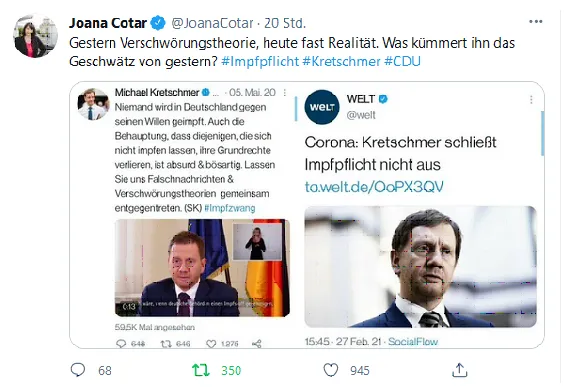Click the #Impfzwang hashtag in quoted tweet
Viewport: 581px width, 387px height.
pos(230,208)
